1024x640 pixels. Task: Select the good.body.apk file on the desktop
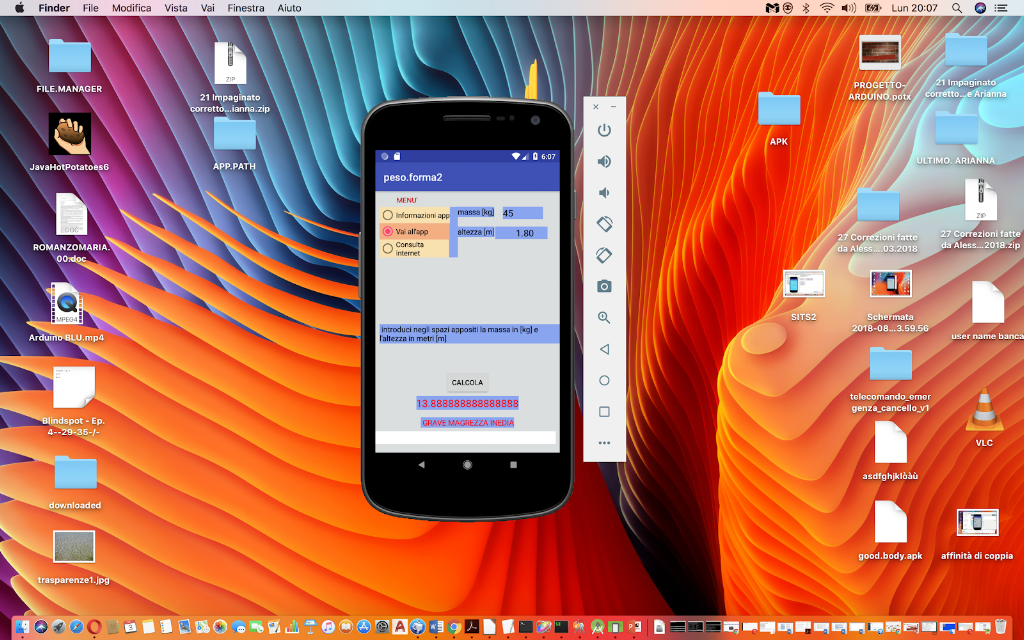[889, 531]
